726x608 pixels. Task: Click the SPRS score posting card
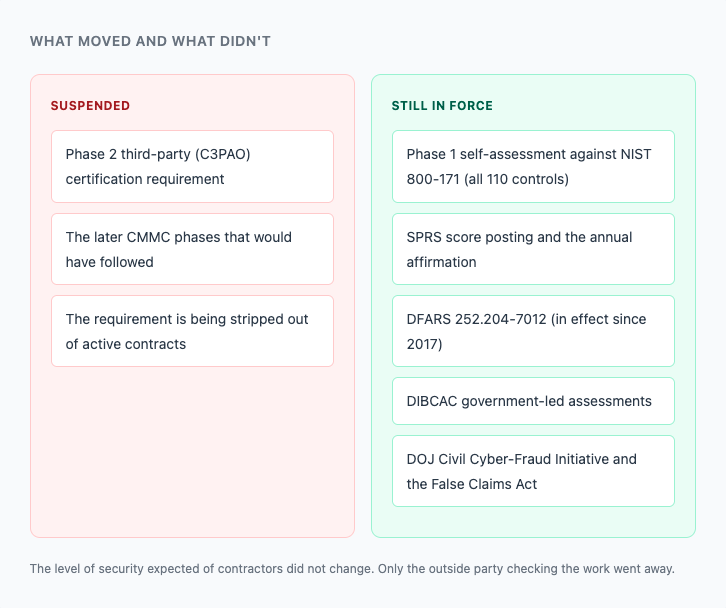click(x=533, y=249)
